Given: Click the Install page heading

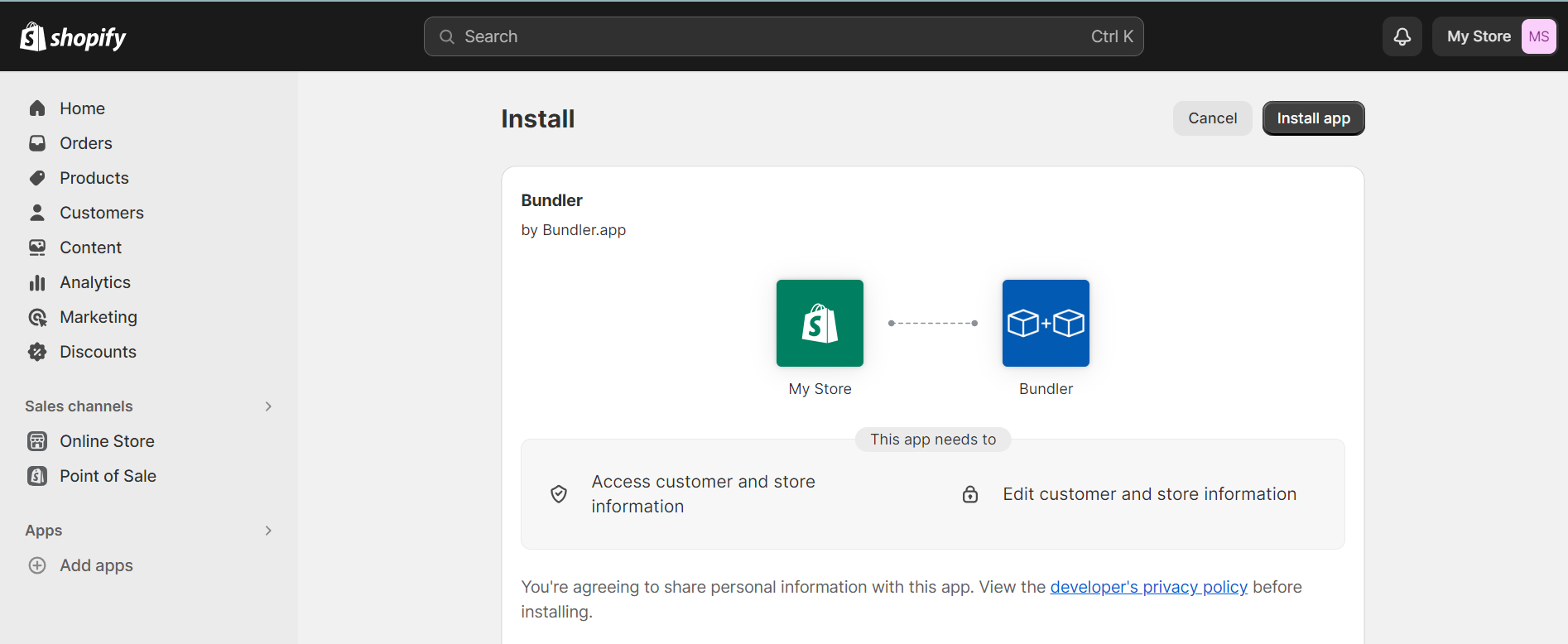Looking at the screenshot, I should point(537,119).
